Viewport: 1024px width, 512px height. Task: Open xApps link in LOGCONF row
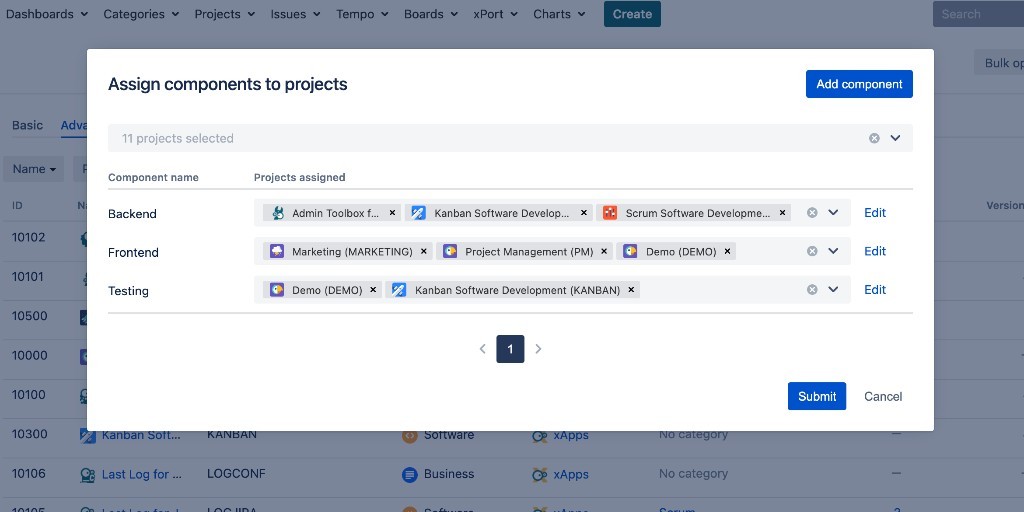point(571,475)
